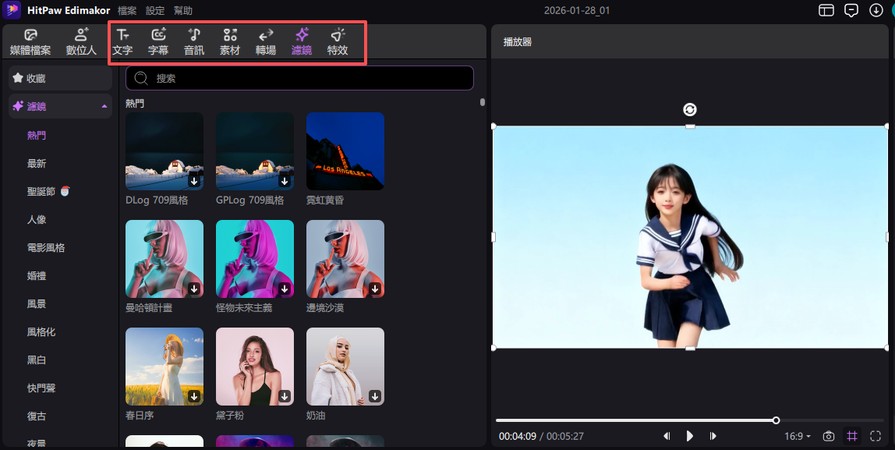Viewport: 895px width, 450px height.
Task: Select the 快門聲 filter category
Action: point(41,388)
